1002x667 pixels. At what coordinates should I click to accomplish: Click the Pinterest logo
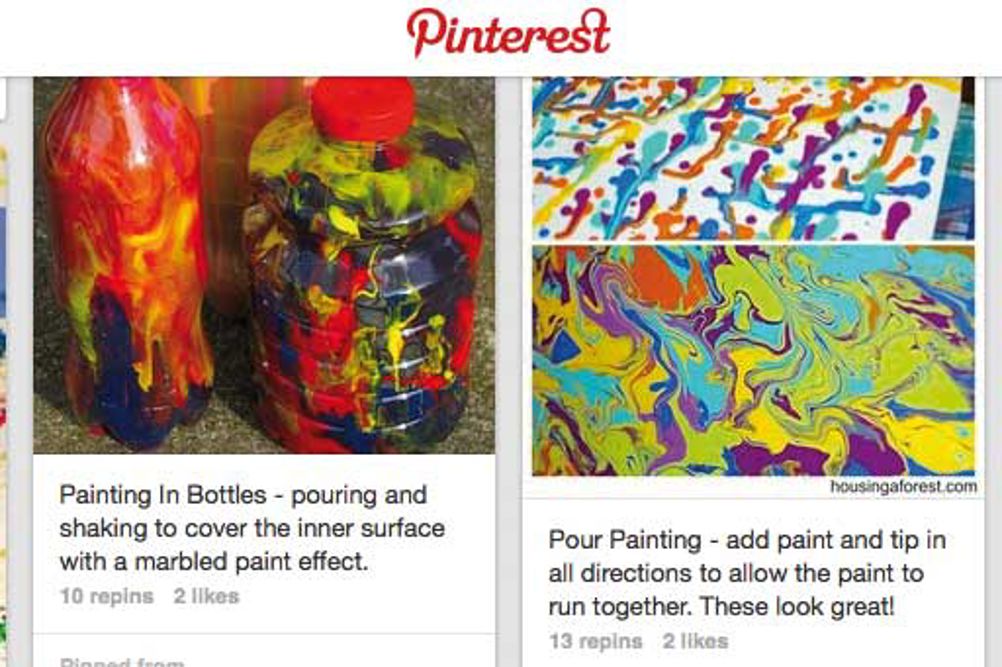click(x=508, y=32)
